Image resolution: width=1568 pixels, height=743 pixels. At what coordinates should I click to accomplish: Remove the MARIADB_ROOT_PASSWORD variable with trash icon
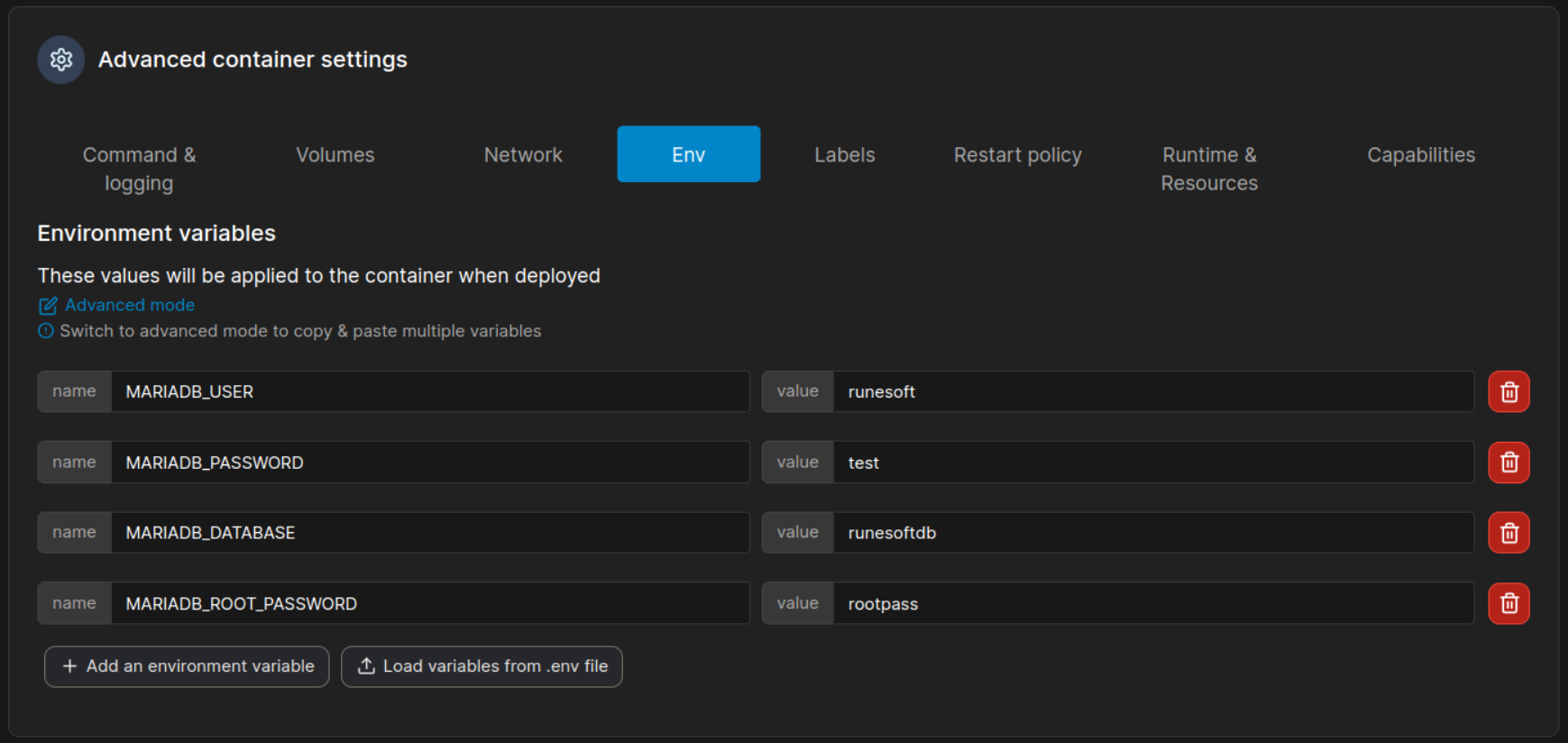point(1508,603)
